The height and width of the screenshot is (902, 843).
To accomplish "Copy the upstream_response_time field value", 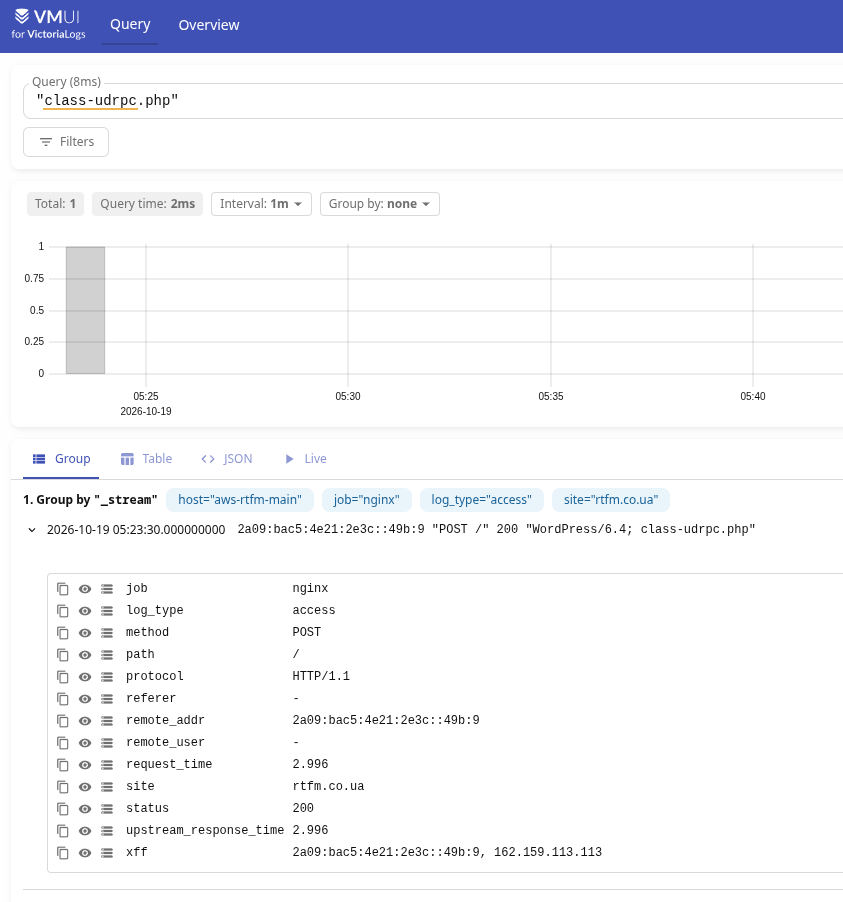I will coord(62,831).
